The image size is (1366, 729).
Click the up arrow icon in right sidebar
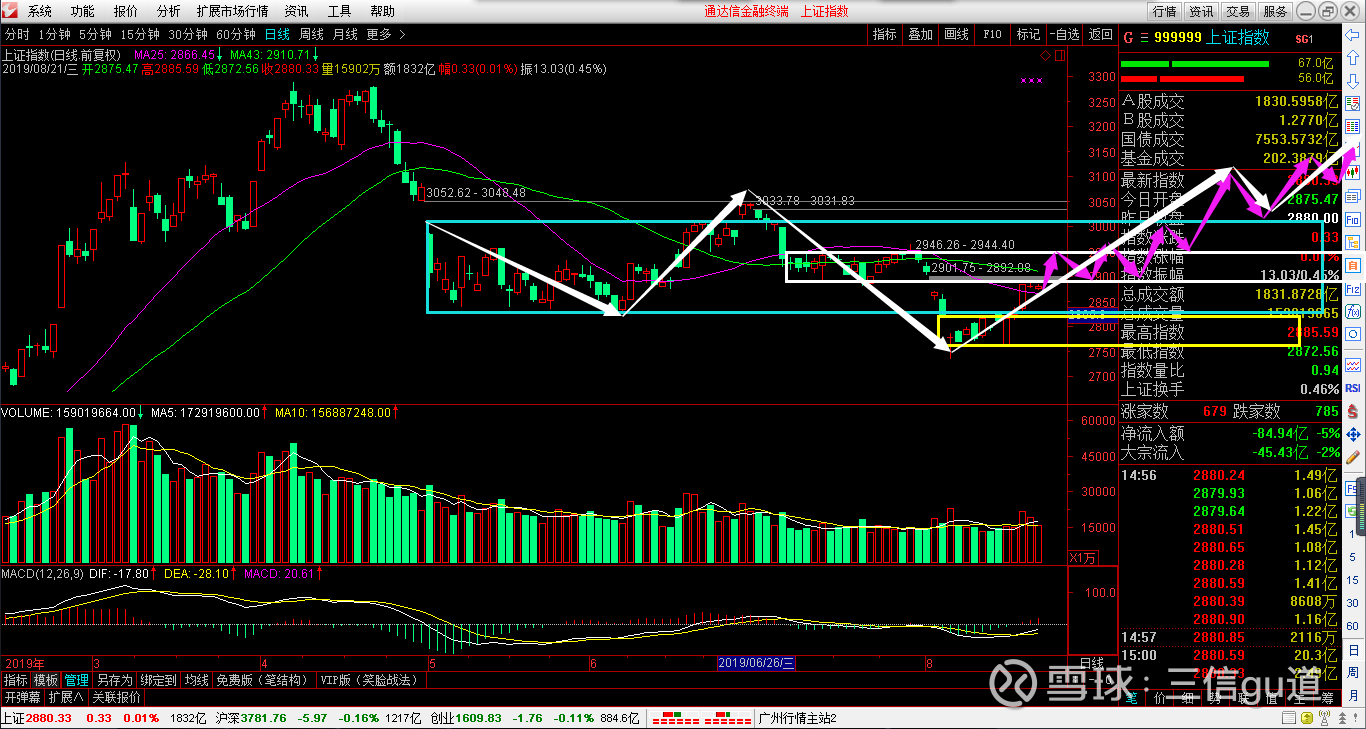point(1351,57)
